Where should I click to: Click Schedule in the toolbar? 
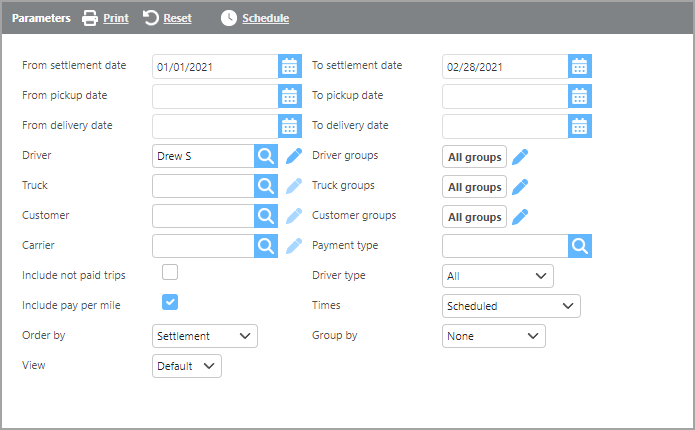(x=255, y=18)
